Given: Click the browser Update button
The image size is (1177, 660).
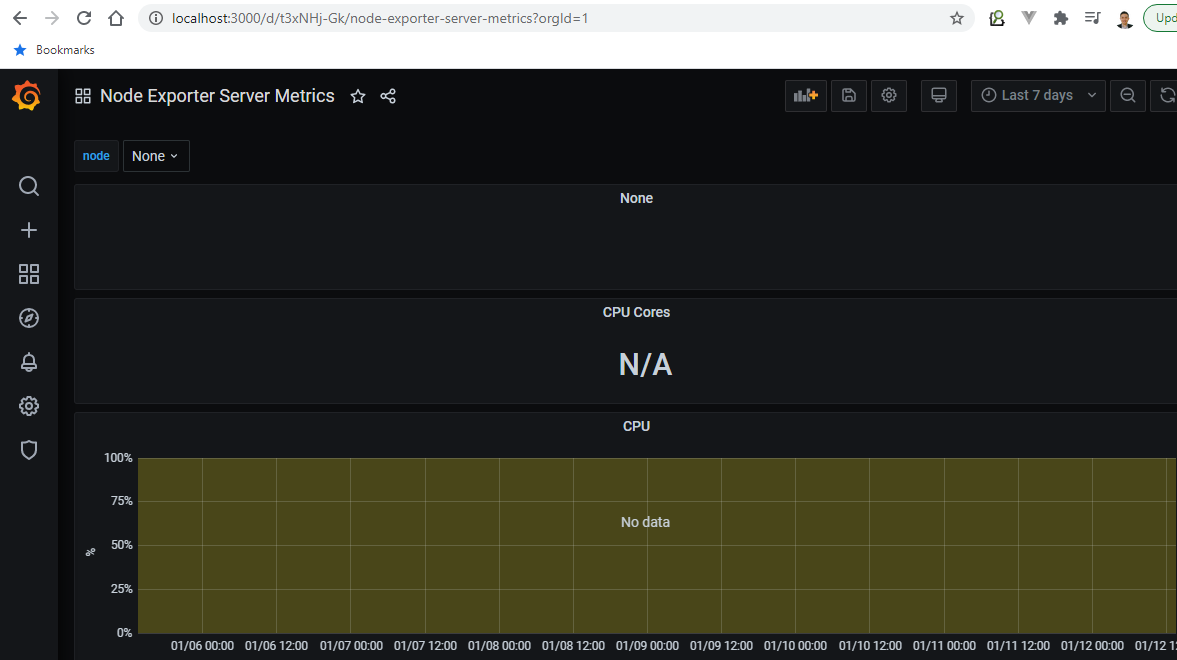Looking at the screenshot, I should (1160, 18).
